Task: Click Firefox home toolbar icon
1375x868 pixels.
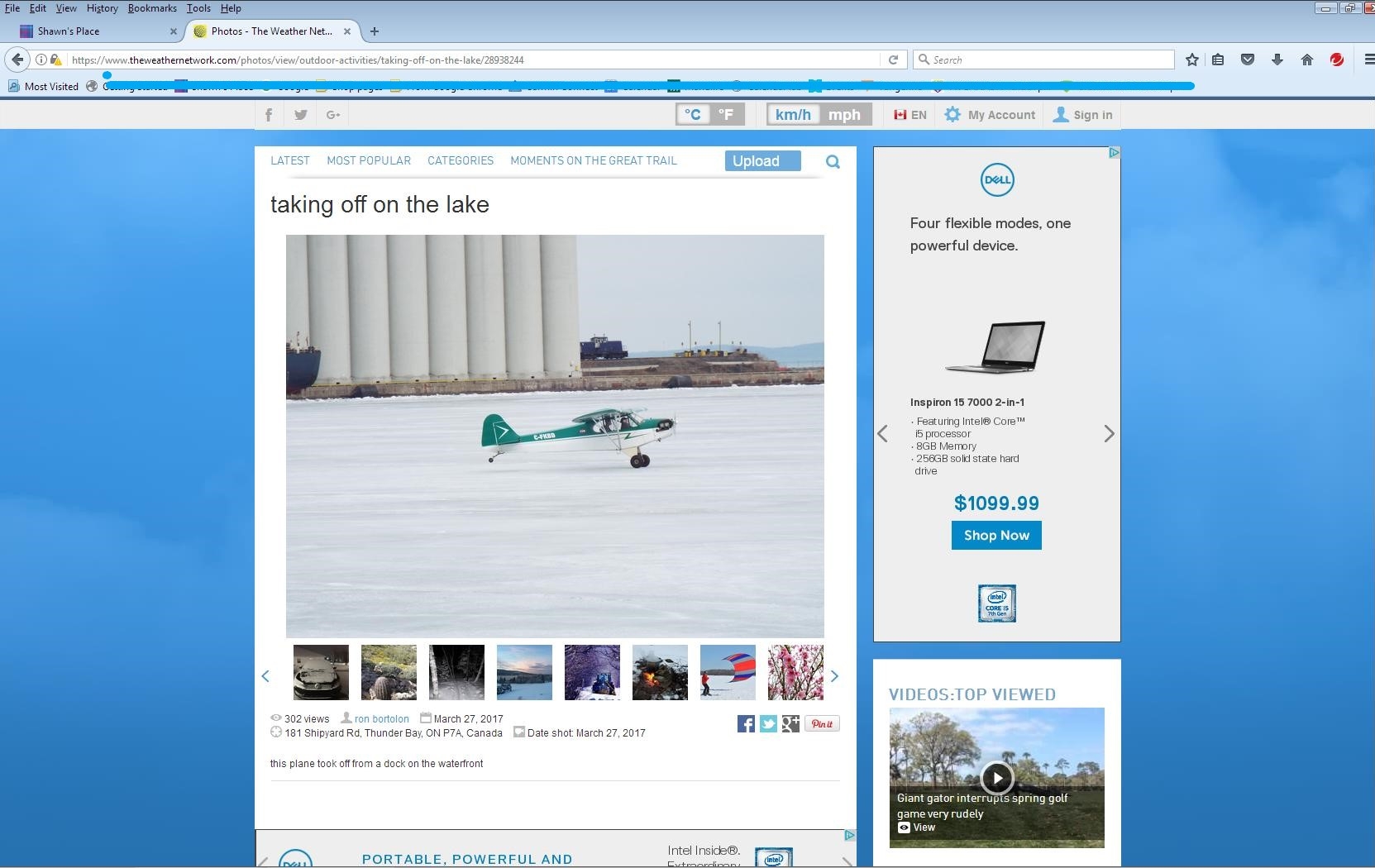Action: (x=1307, y=60)
